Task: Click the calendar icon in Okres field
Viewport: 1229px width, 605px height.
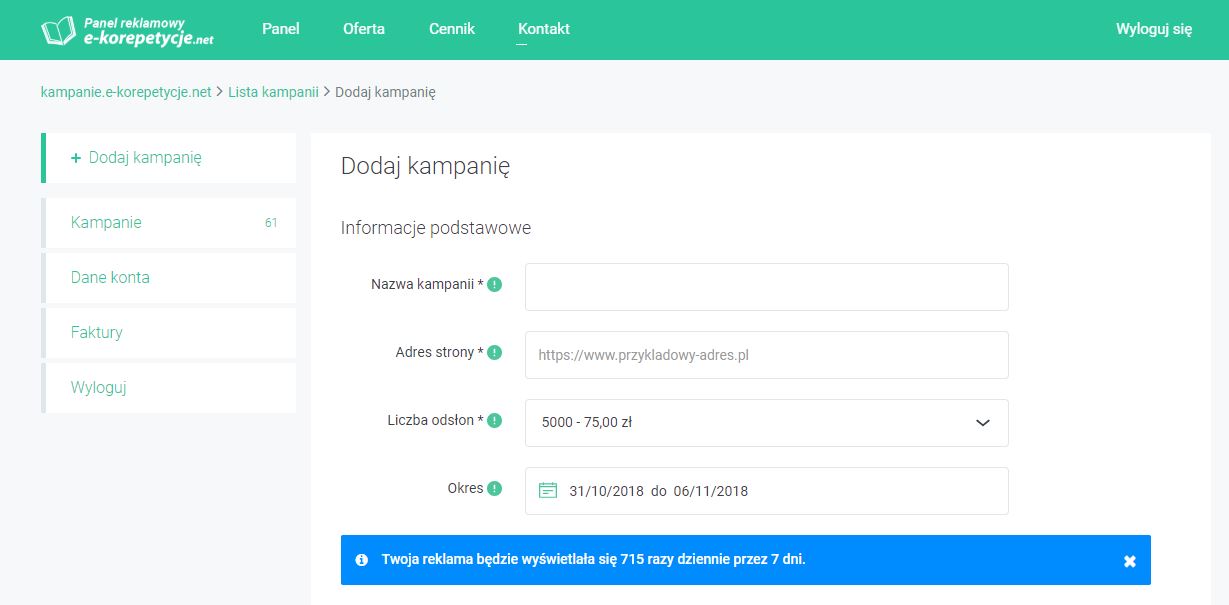Action: click(548, 490)
